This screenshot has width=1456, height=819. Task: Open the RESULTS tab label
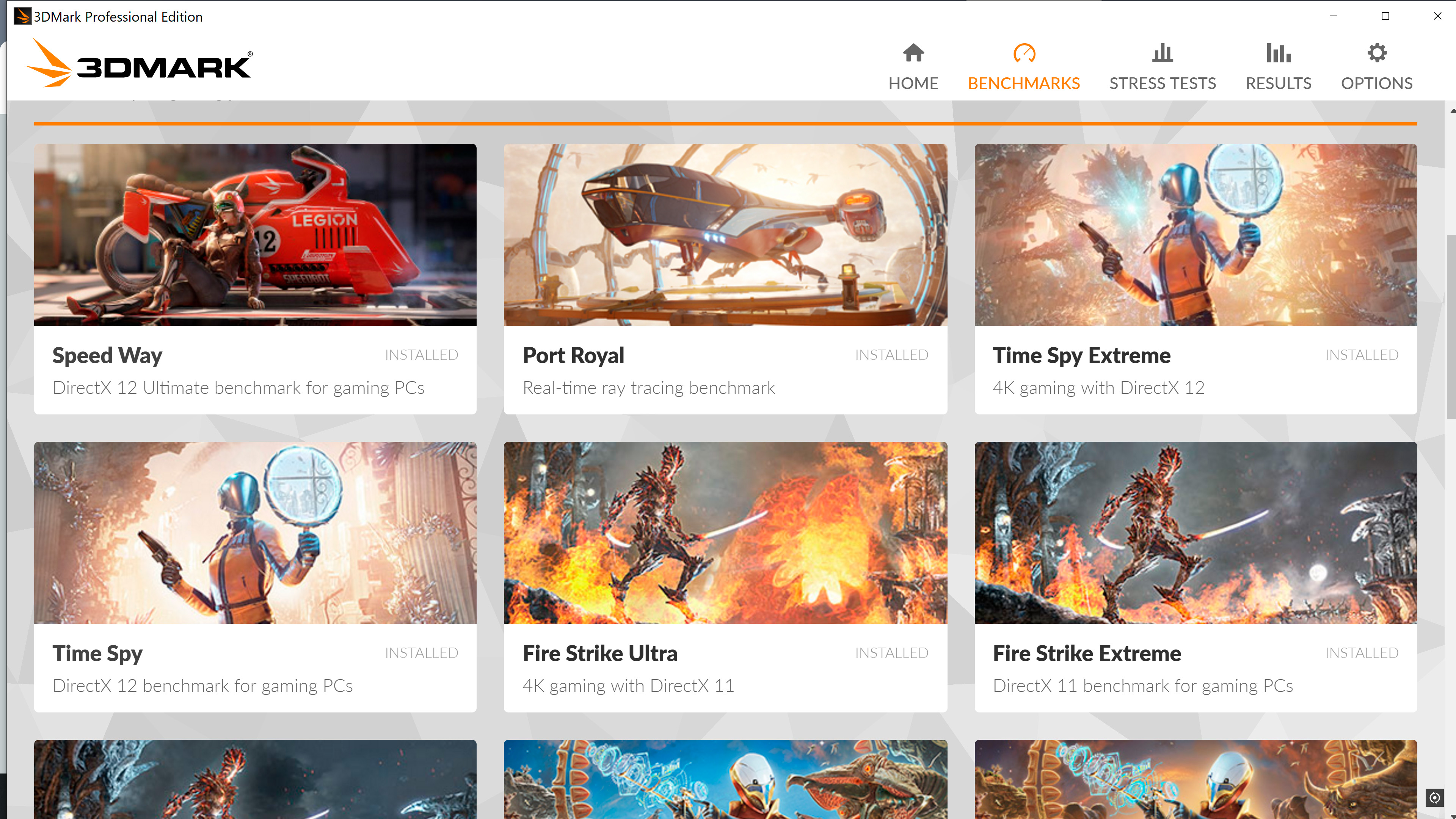click(x=1278, y=84)
